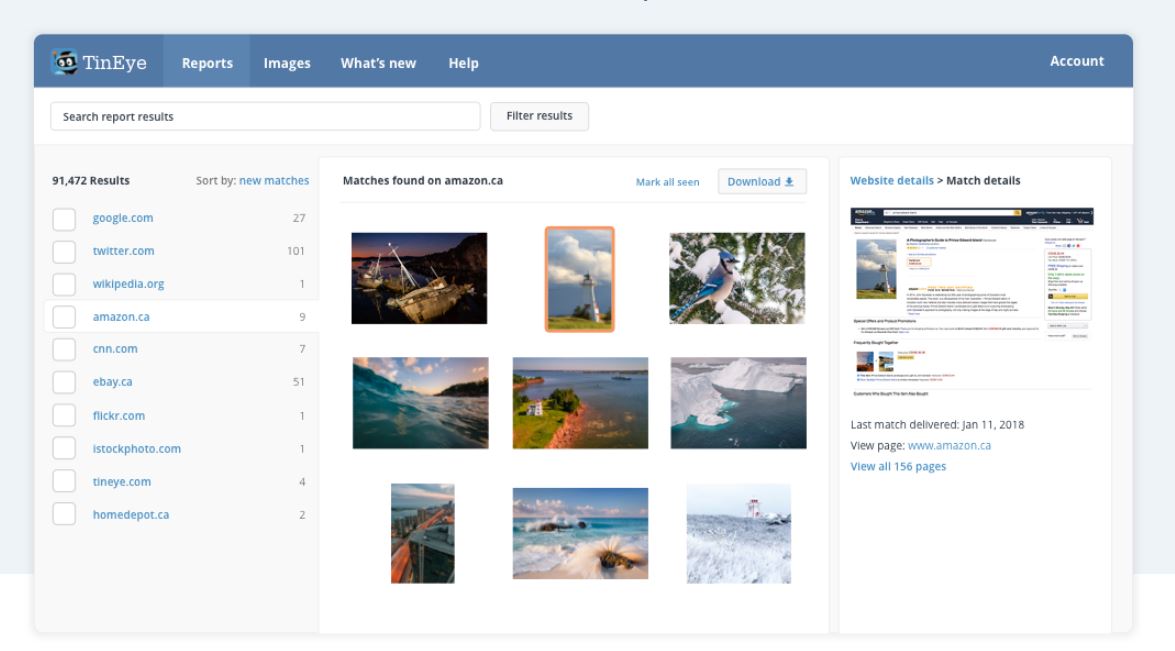Screen dimensions: 1175x651
Task: Select the aerial coastline lighthouse thumbnail
Action: 581,403
